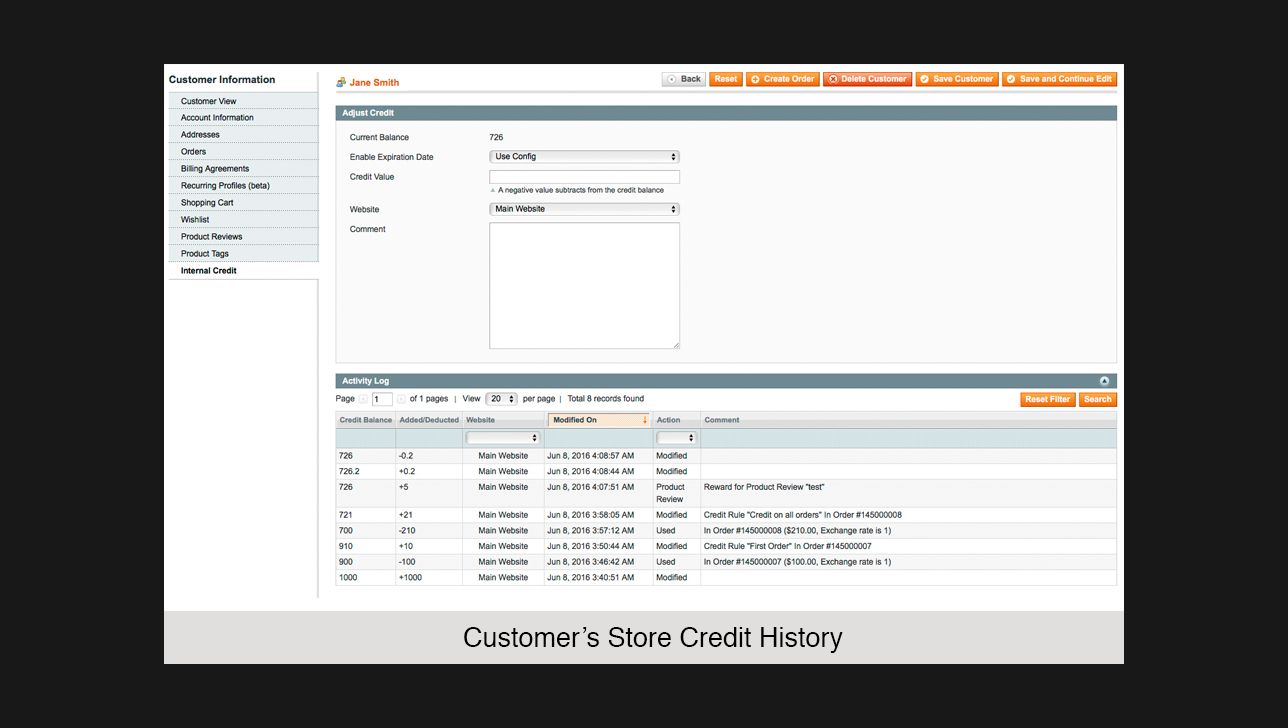Open the Billing Agreements tab
The image size is (1288, 728).
click(215, 169)
